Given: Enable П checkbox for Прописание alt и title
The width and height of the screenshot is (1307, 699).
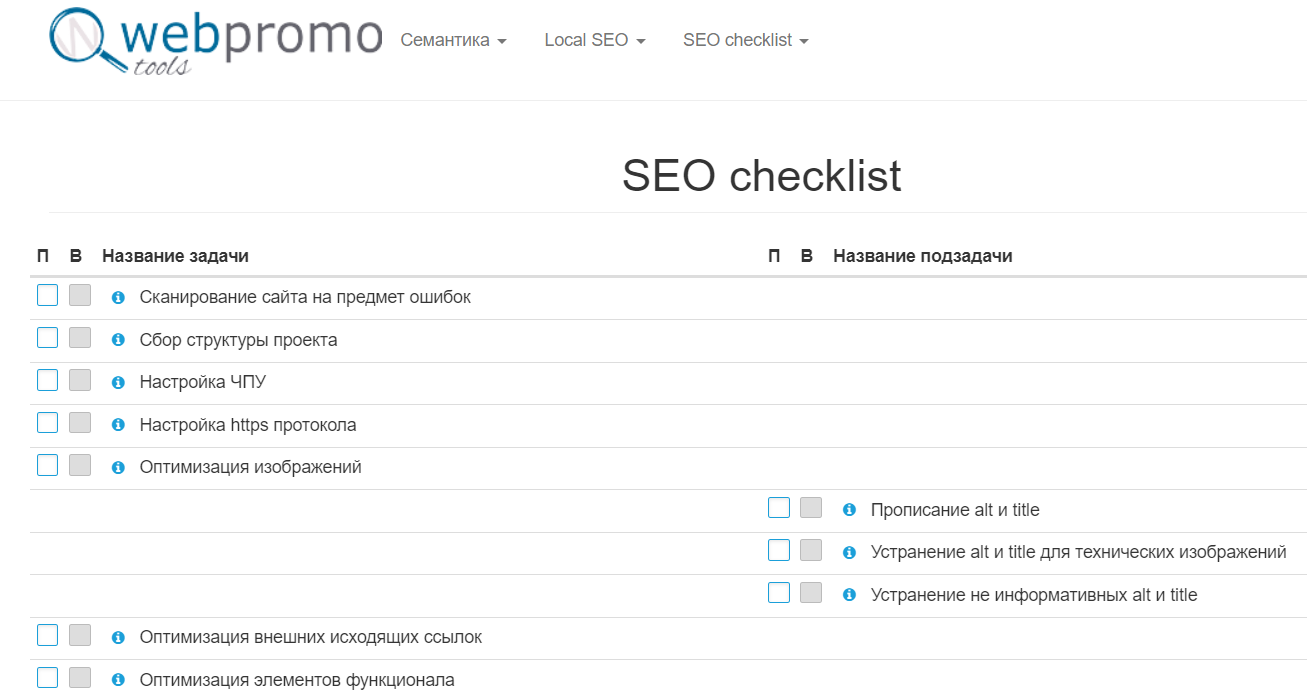Looking at the screenshot, I should pyautogui.click(x=779, y=507).
